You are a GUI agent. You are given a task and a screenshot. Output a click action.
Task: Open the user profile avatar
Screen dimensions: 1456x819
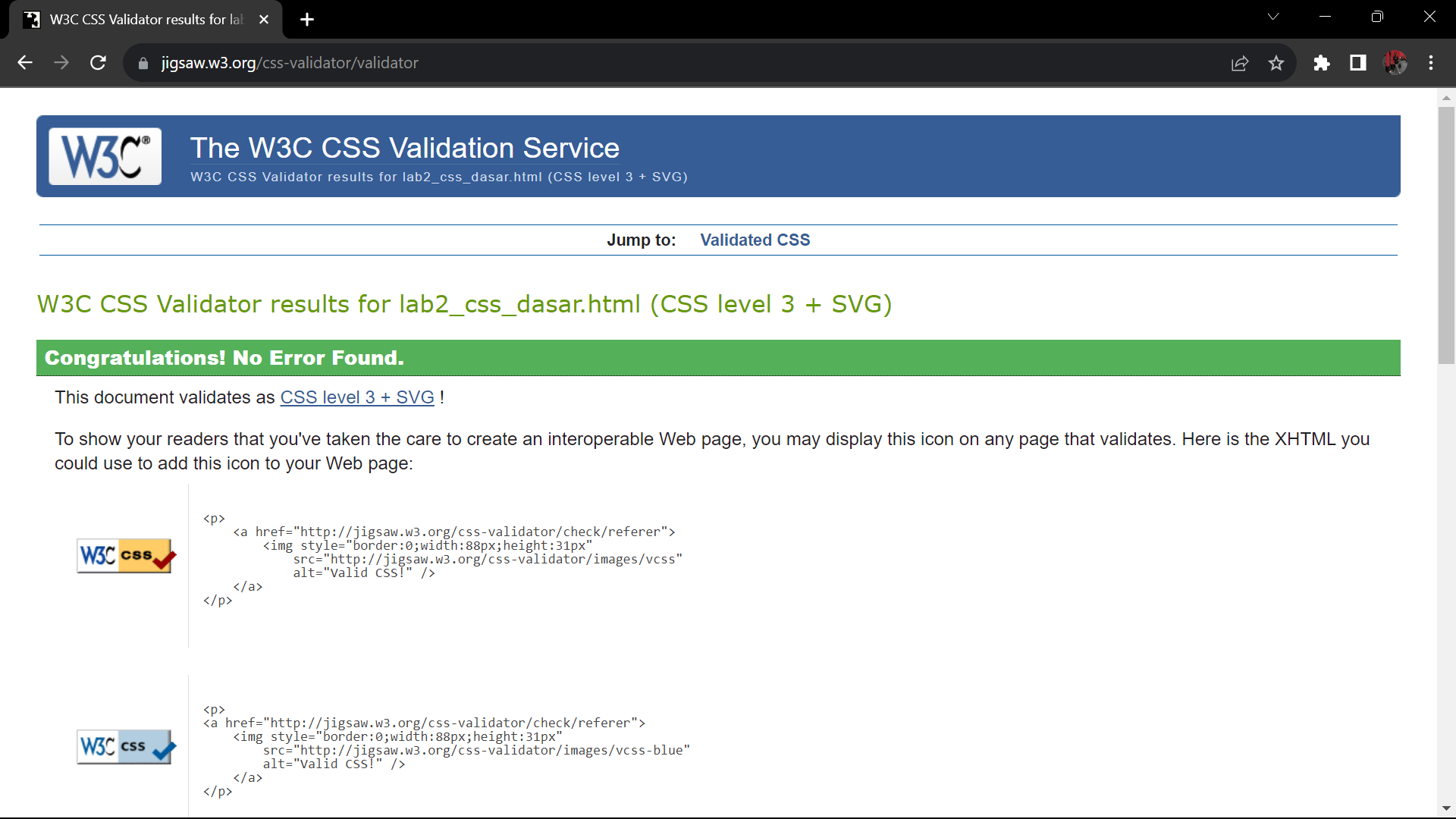[1395, 63]
